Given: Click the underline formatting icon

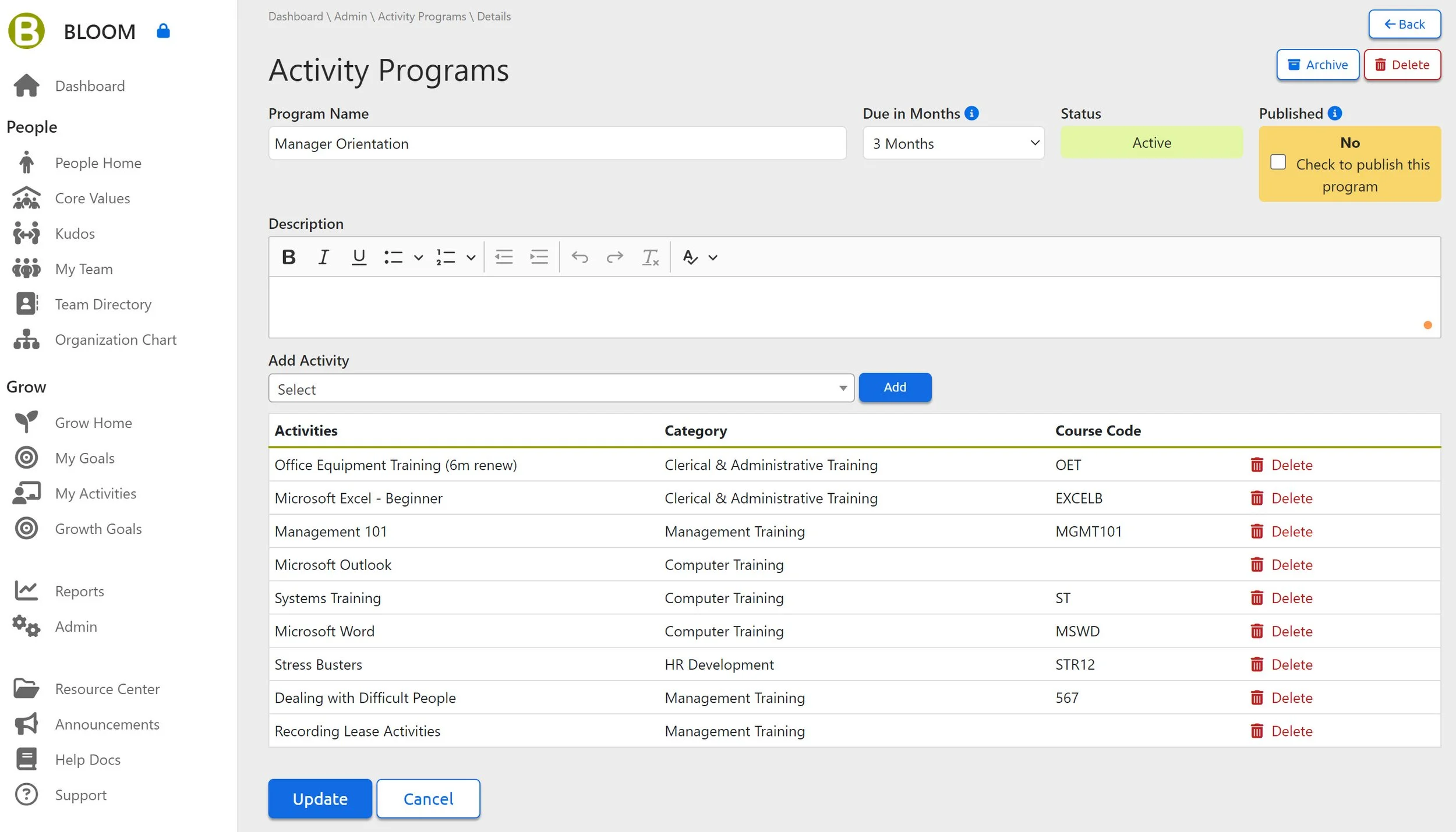Looking at the screenshot, I should (x=359, y=257).
